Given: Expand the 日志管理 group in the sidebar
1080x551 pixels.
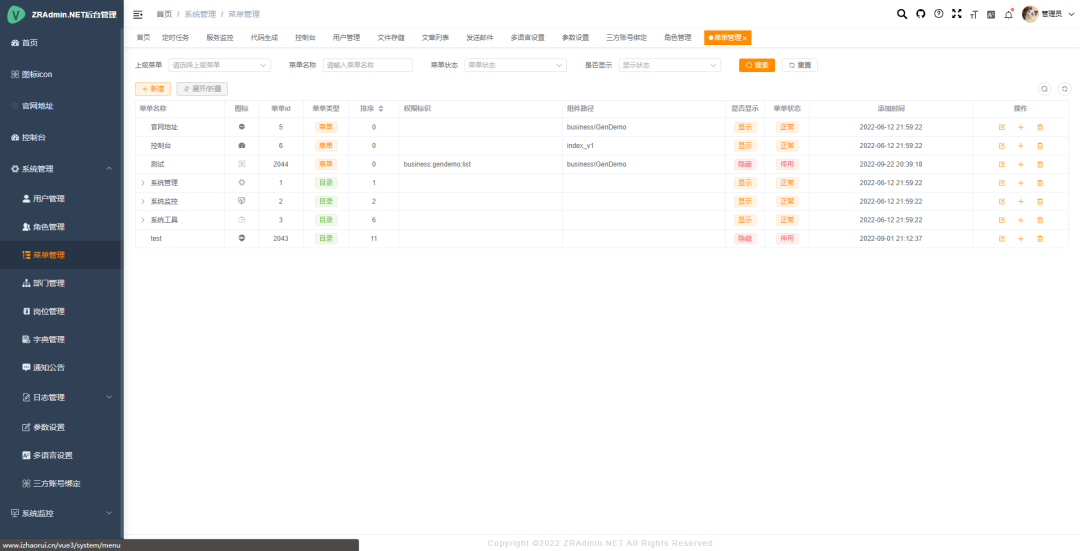Looking at the screenshot, I should (109, 397).
